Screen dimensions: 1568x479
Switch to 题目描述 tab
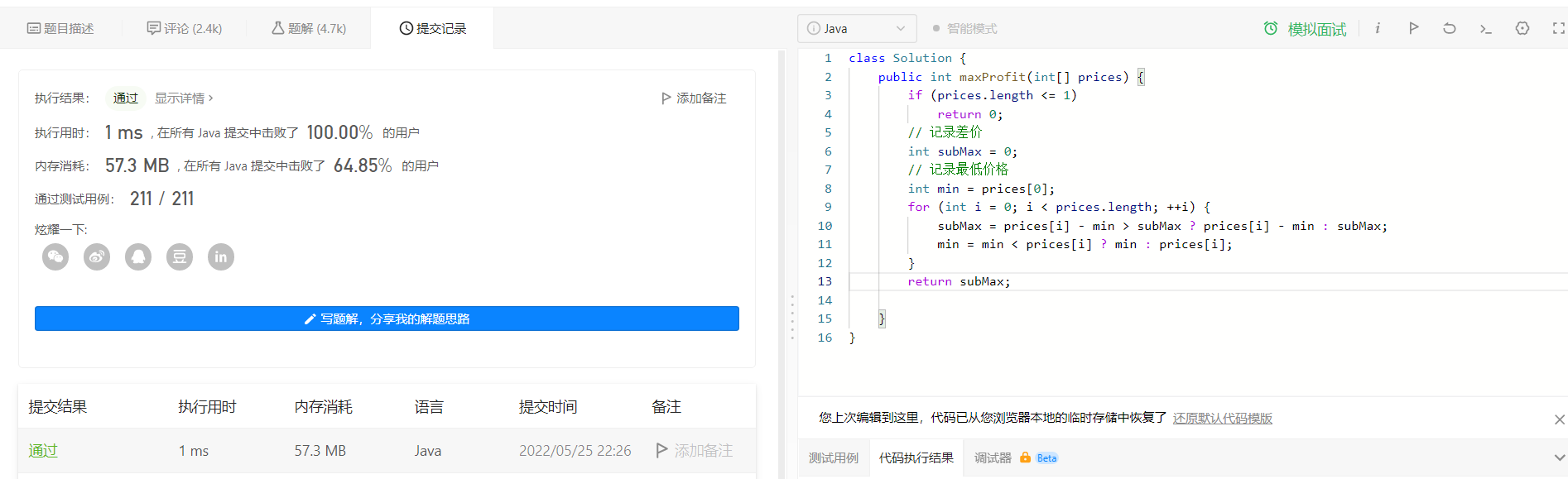60,28
